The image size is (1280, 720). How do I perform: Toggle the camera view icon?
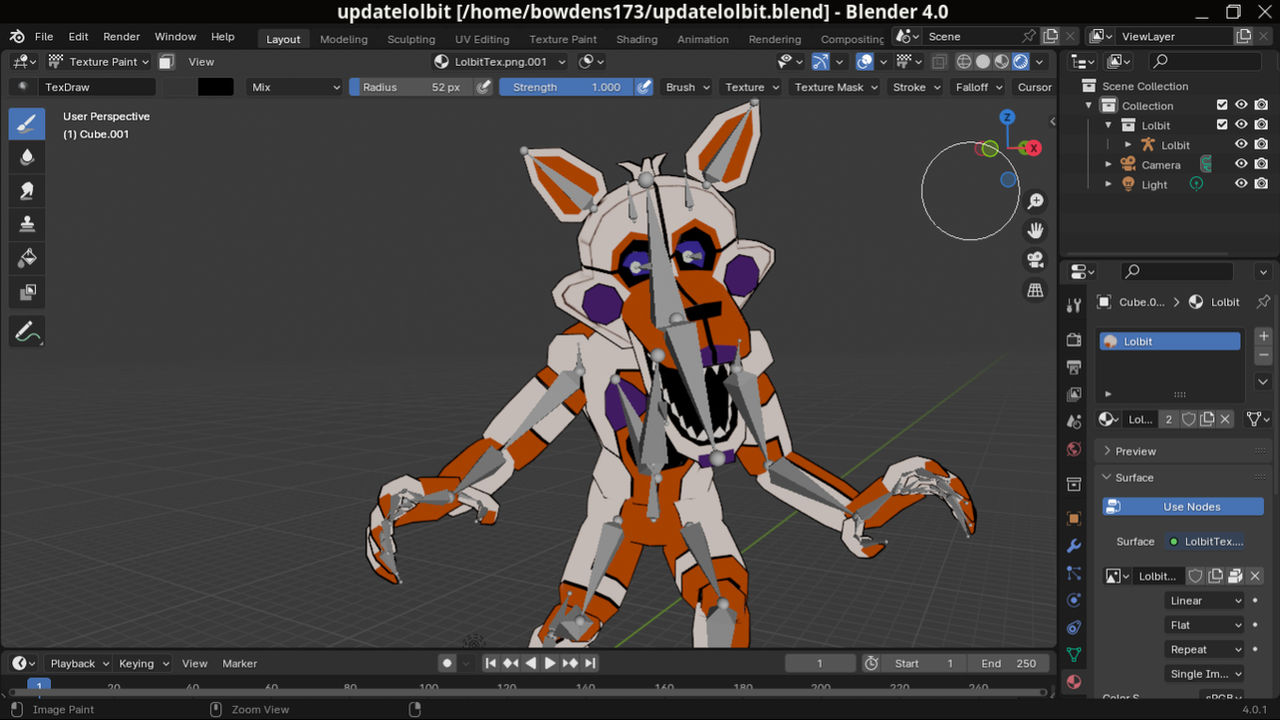1036,260
